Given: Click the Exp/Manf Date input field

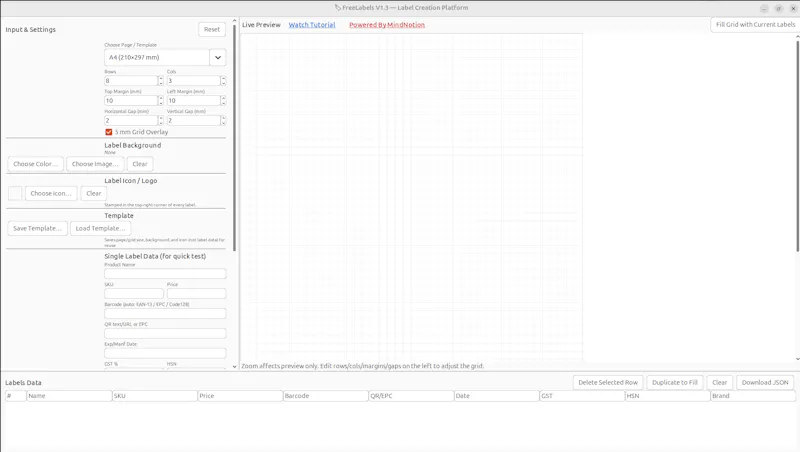Looking at the screenshot, I should click(165, 354).
